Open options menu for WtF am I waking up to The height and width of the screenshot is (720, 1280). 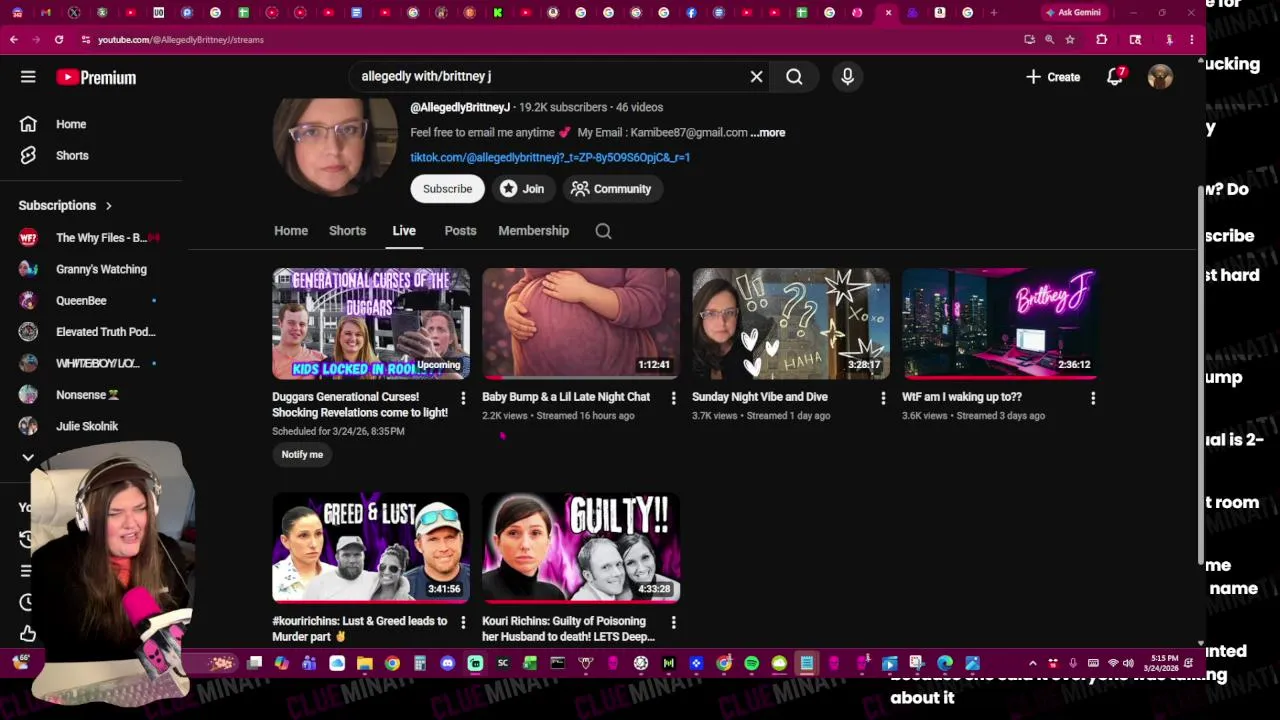tap(1093, 398)
